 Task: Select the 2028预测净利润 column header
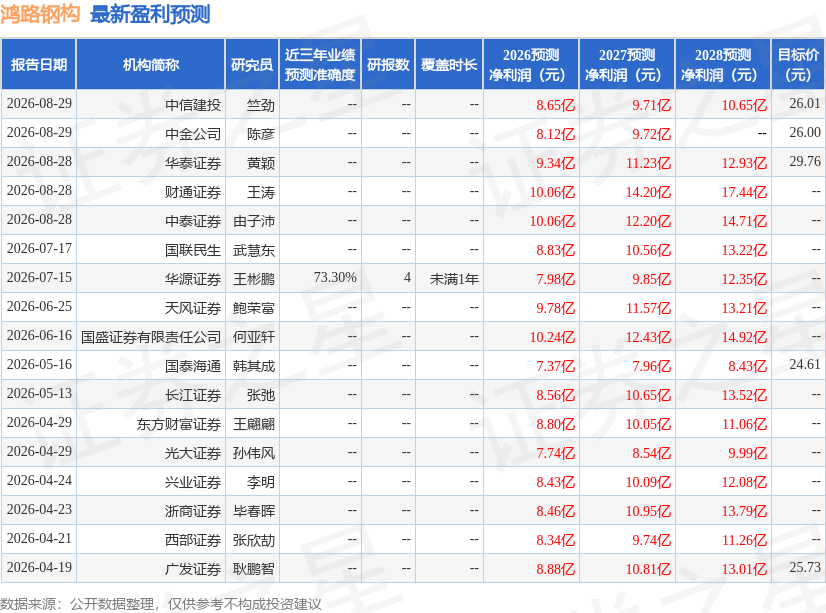coord(723,64)
